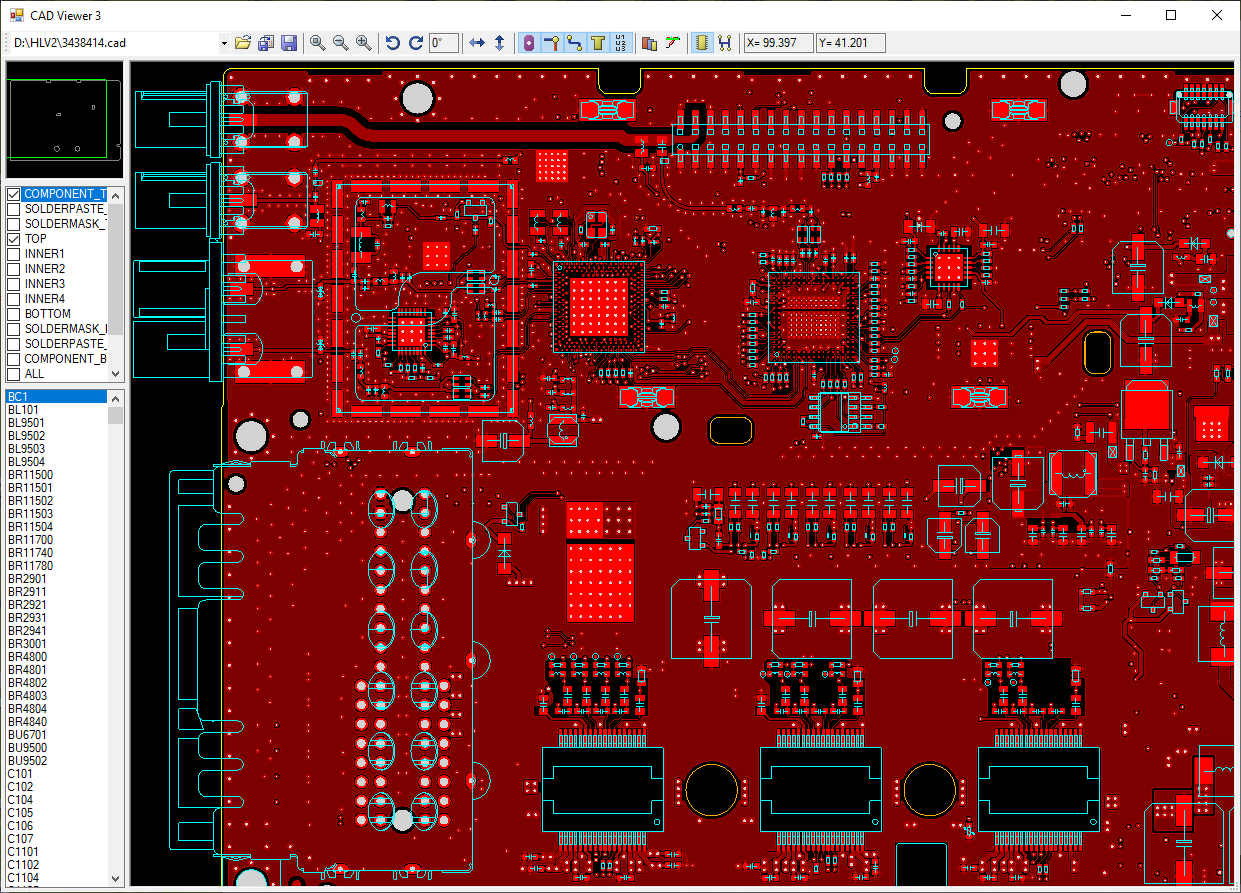
Task: Toggle the U1 U2 U3 reference labels icon
Action: [620, 43]
